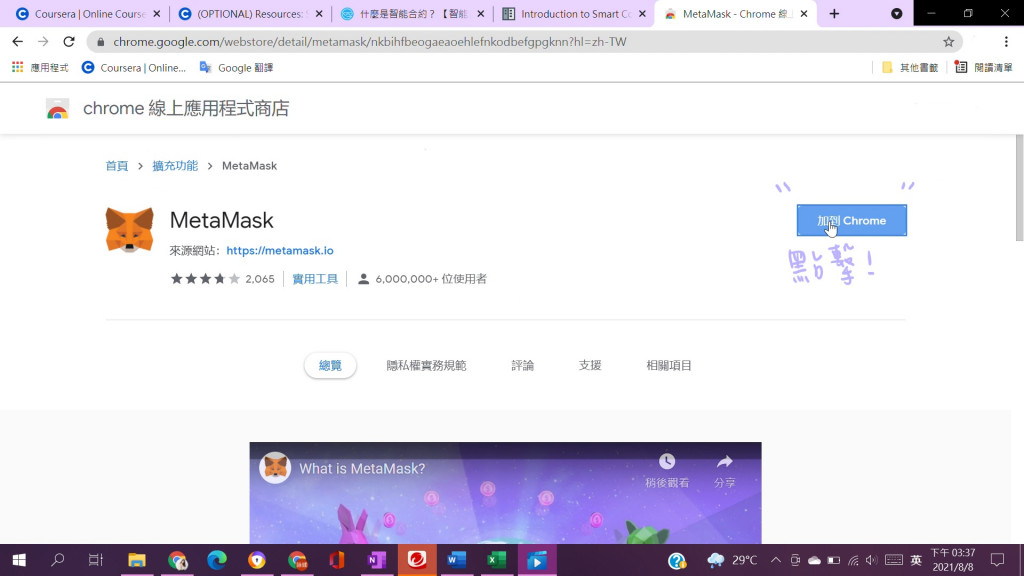Open taskbar search magnifier
Viewport: 1024px width, 576px height.
click(x=57, y=560)
